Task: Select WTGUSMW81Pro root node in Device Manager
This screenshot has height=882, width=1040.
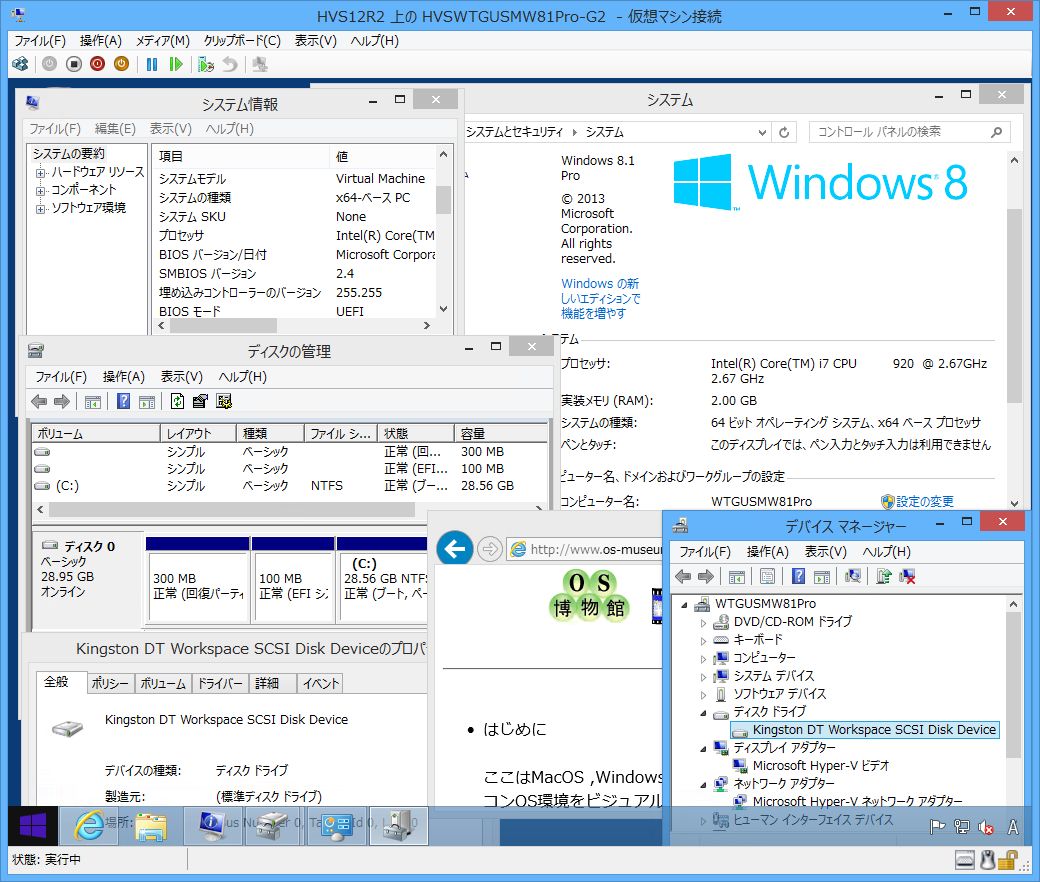Action: click(x=765, y=603)
